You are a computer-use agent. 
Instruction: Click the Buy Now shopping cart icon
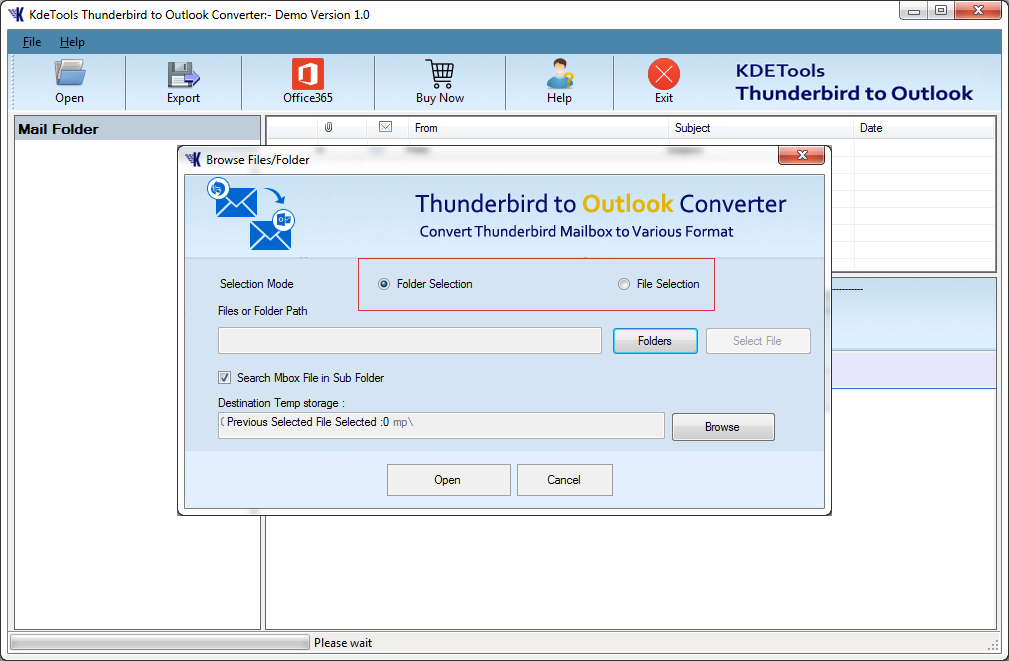pos(439,80)
